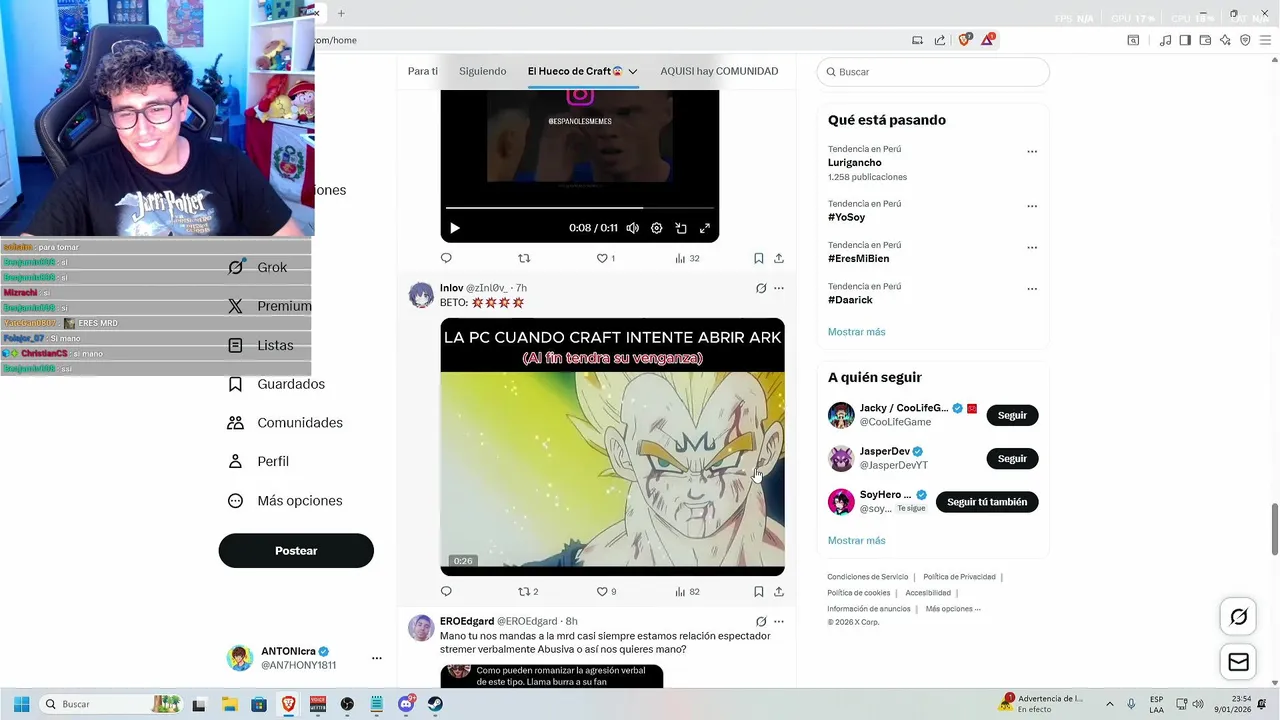Image resolution: width=1280 pixels, height=720 pixels.
Task: Open the #EresMiBien trend
Action: (859, 258)
